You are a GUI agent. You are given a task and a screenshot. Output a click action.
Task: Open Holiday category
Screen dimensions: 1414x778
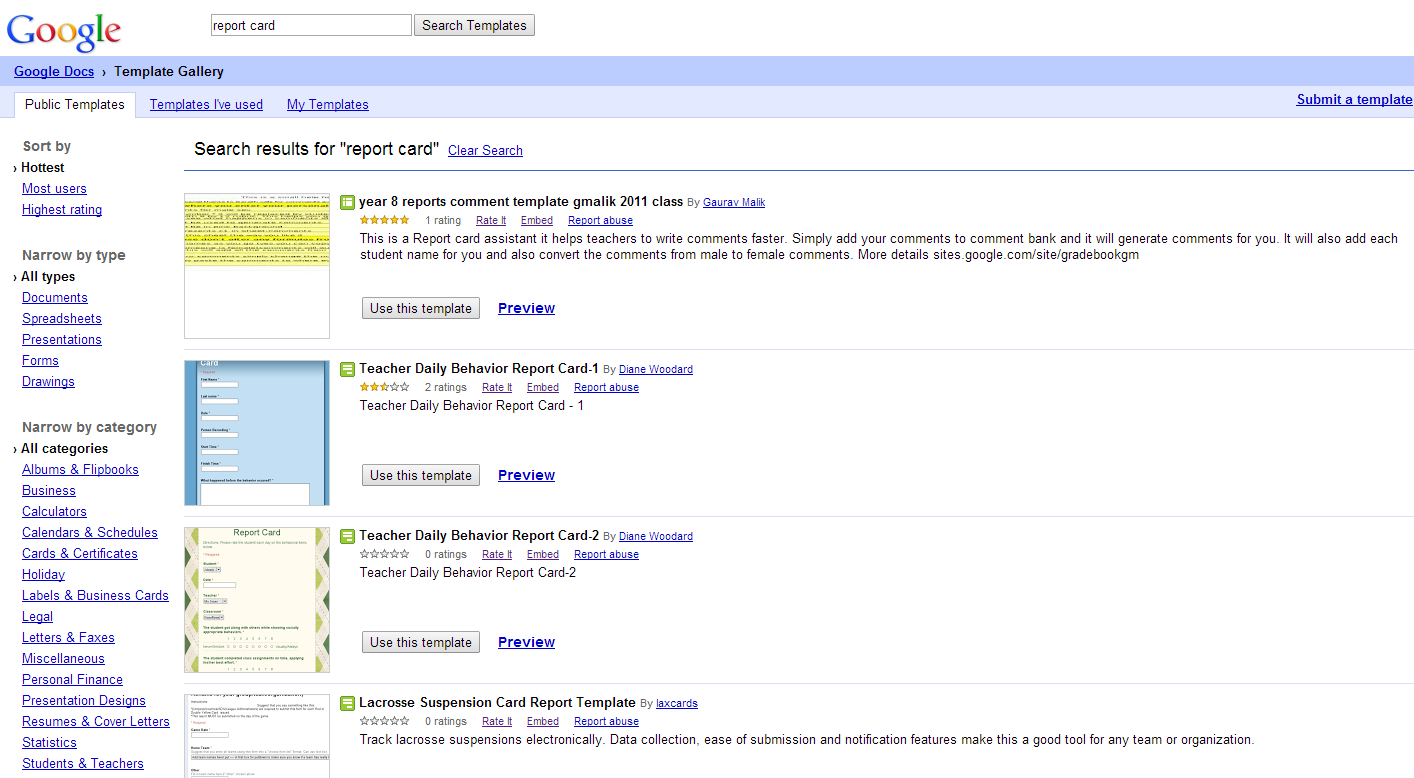pos(43,574)
